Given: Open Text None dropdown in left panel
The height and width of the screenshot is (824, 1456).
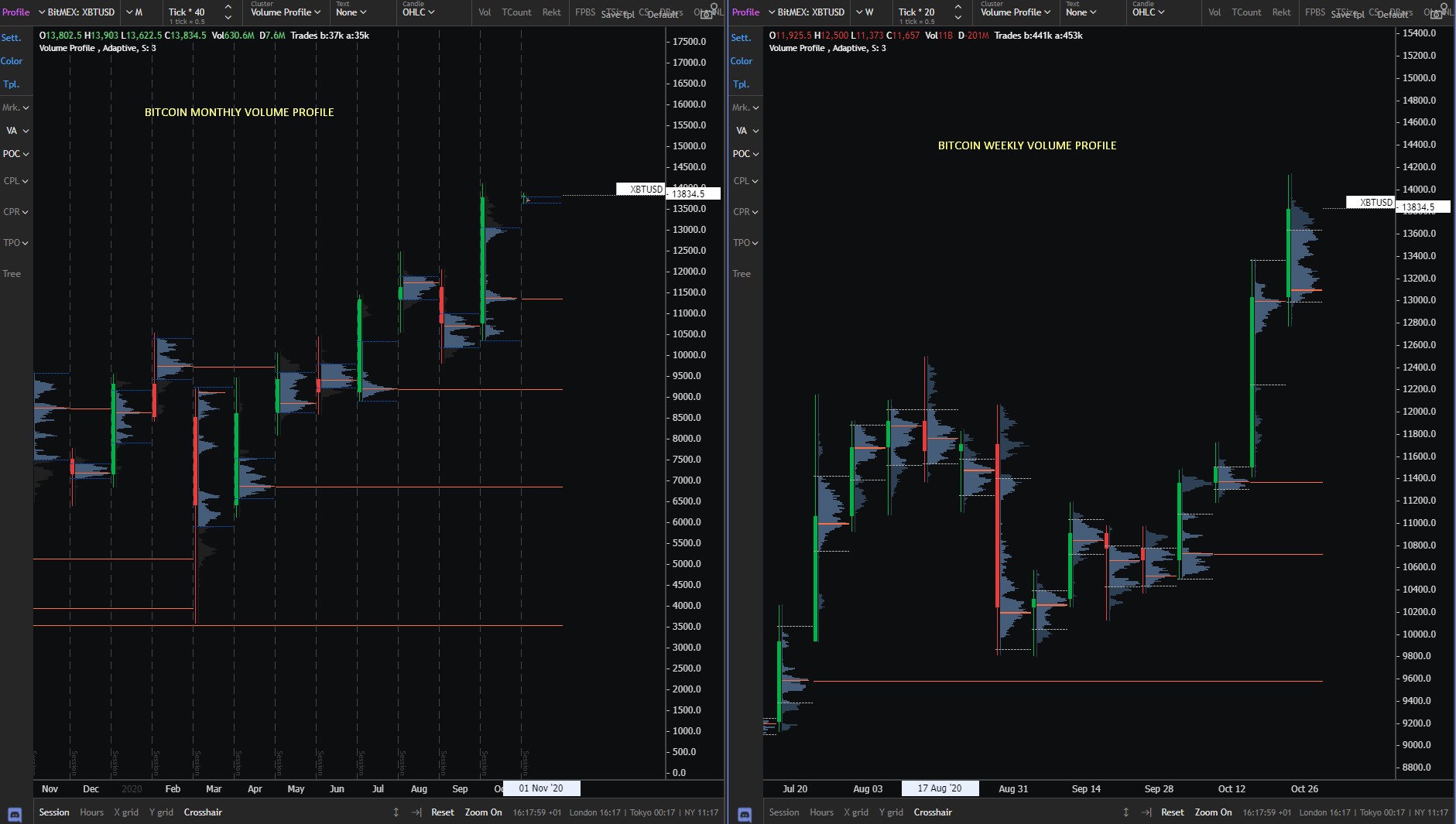Looking at the screenshot, I should [x=351, y=12].
